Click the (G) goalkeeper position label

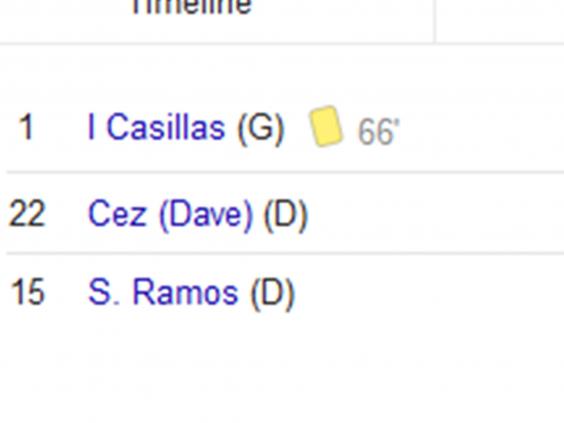(x=261, y=128)
